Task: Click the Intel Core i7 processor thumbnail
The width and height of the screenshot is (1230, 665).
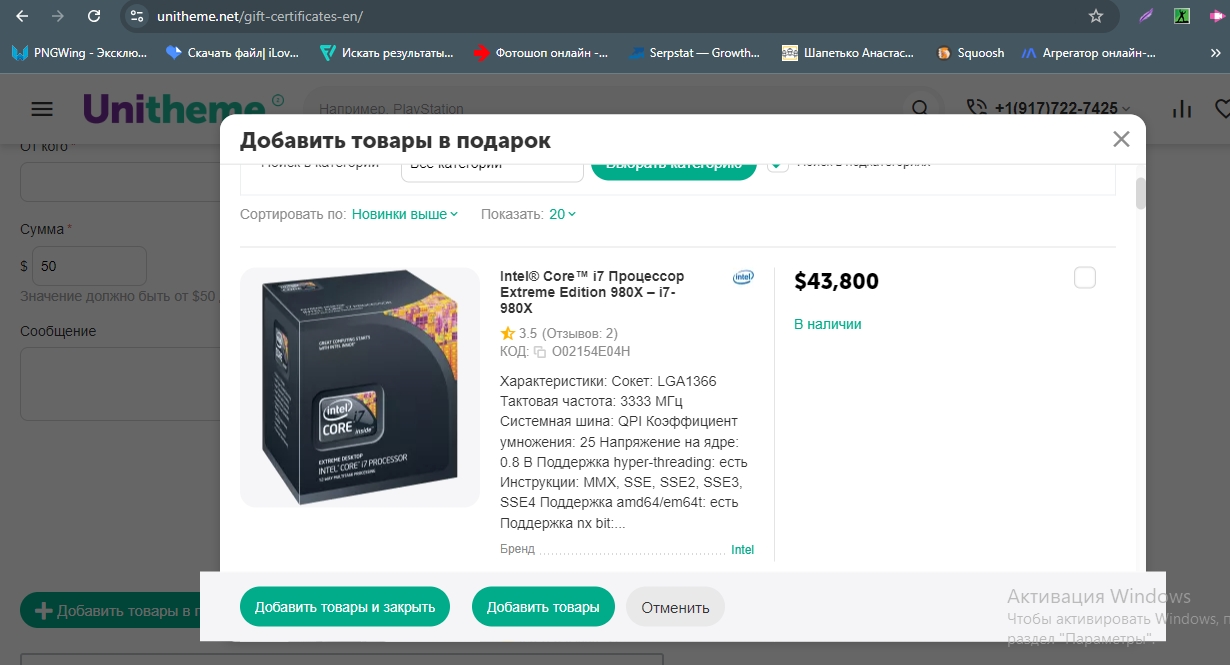Action: (360, 387)
